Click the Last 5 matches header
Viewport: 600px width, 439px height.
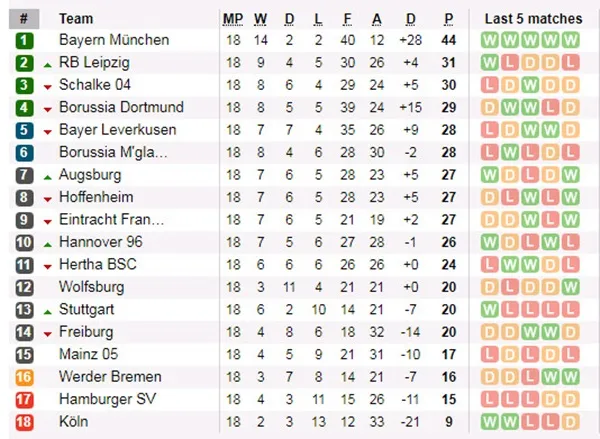(533, 18)
